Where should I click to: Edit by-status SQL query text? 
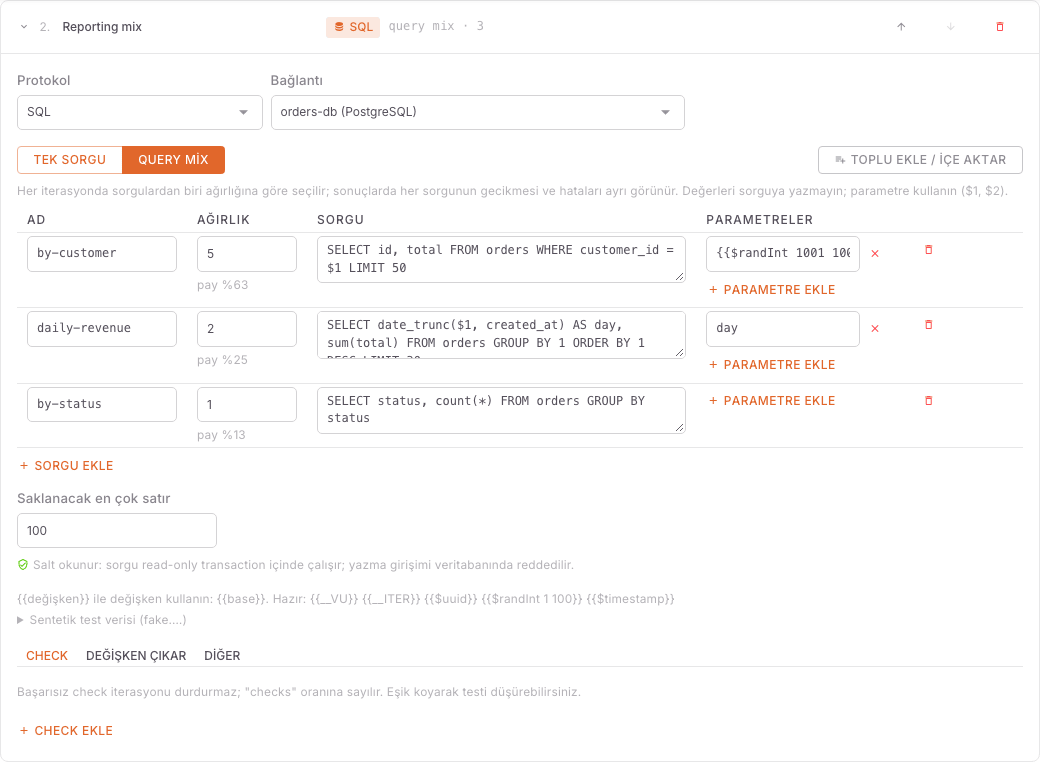501,410
